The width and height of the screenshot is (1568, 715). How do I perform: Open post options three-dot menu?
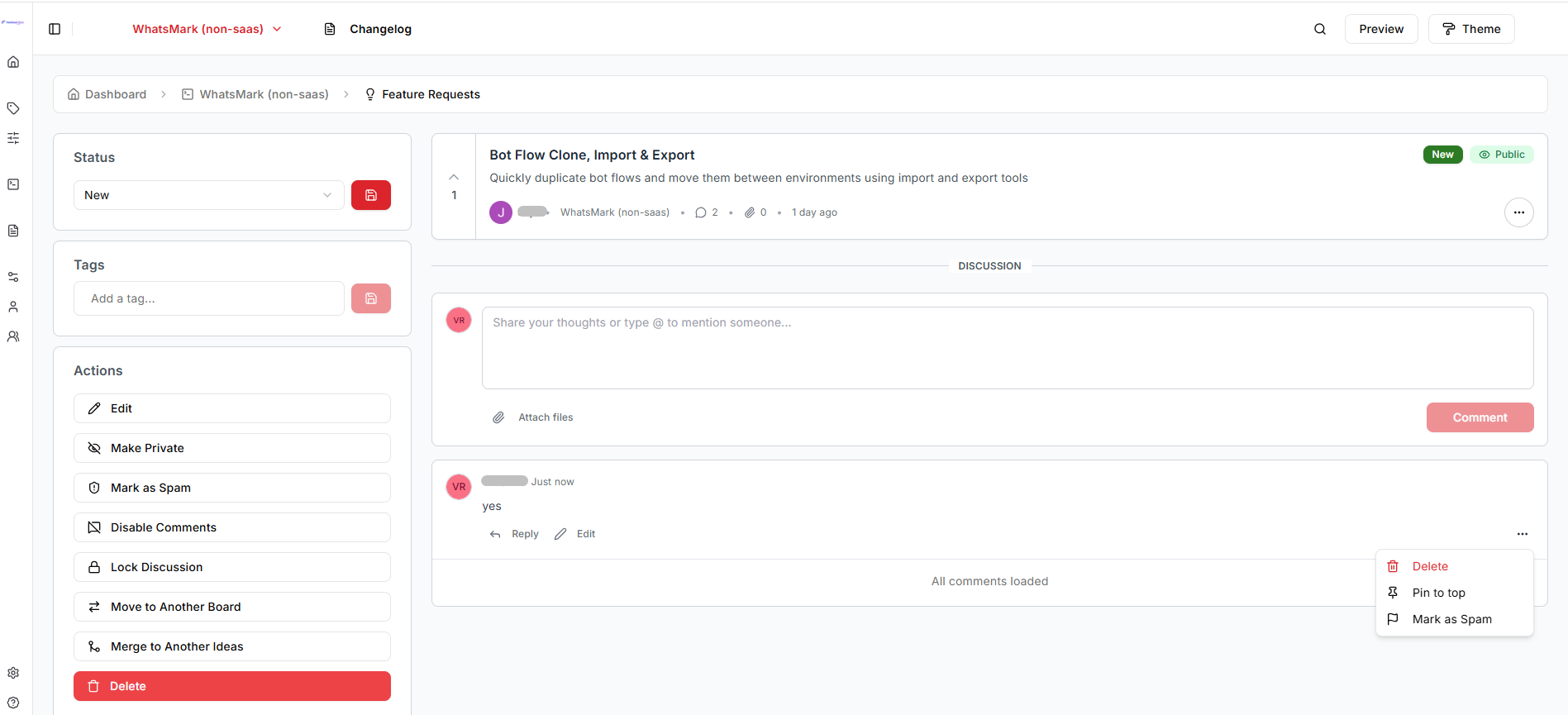(1518, 212)
